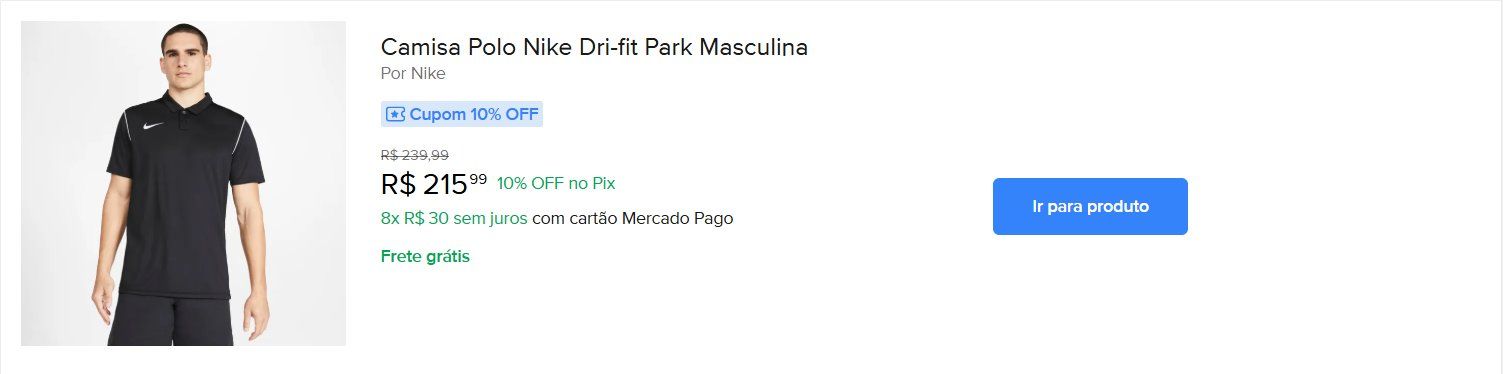Click the 'Por Nike' brand link
The image size is (1503, 374).
[413, 73]
